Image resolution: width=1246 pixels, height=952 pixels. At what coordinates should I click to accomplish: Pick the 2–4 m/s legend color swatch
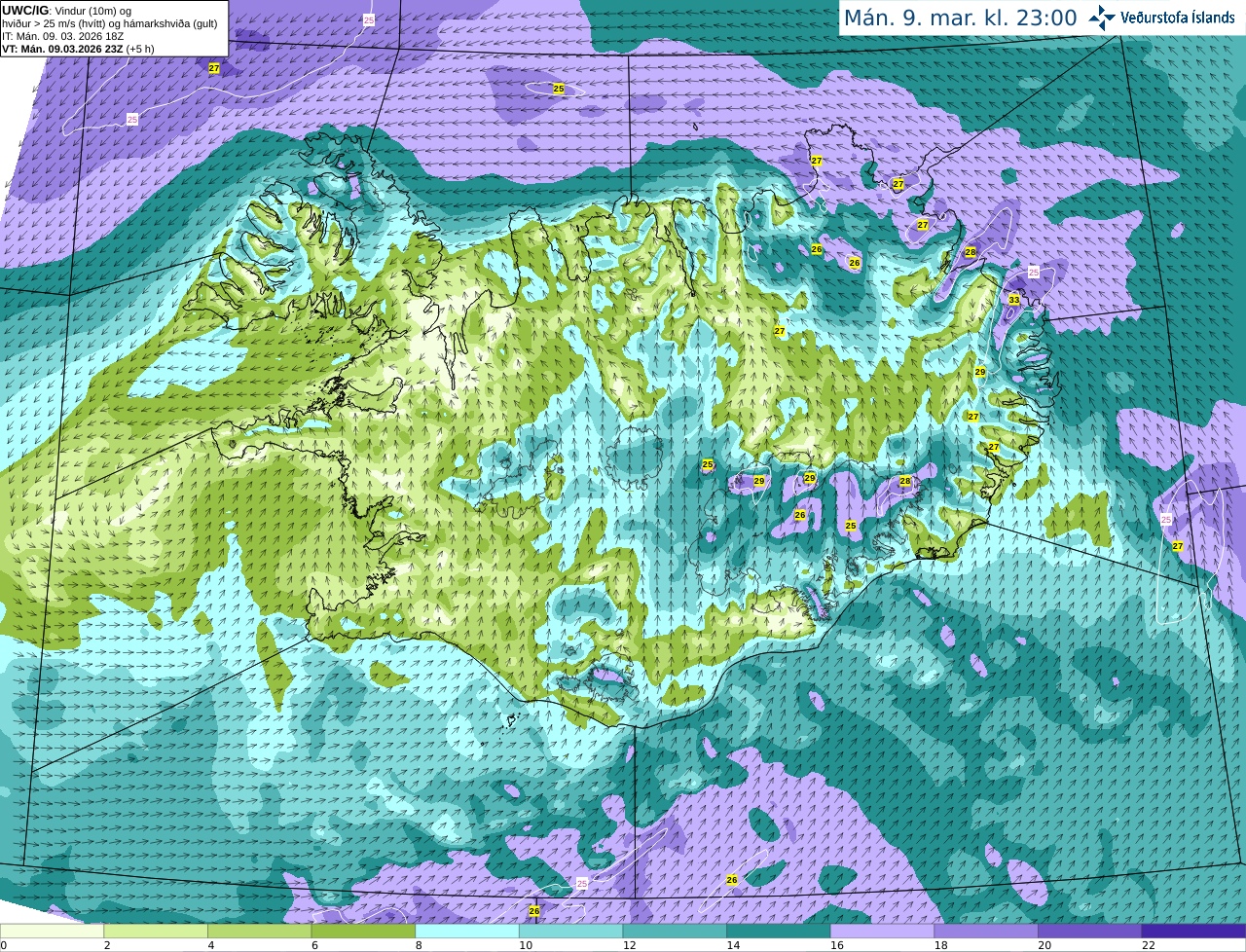156,931
